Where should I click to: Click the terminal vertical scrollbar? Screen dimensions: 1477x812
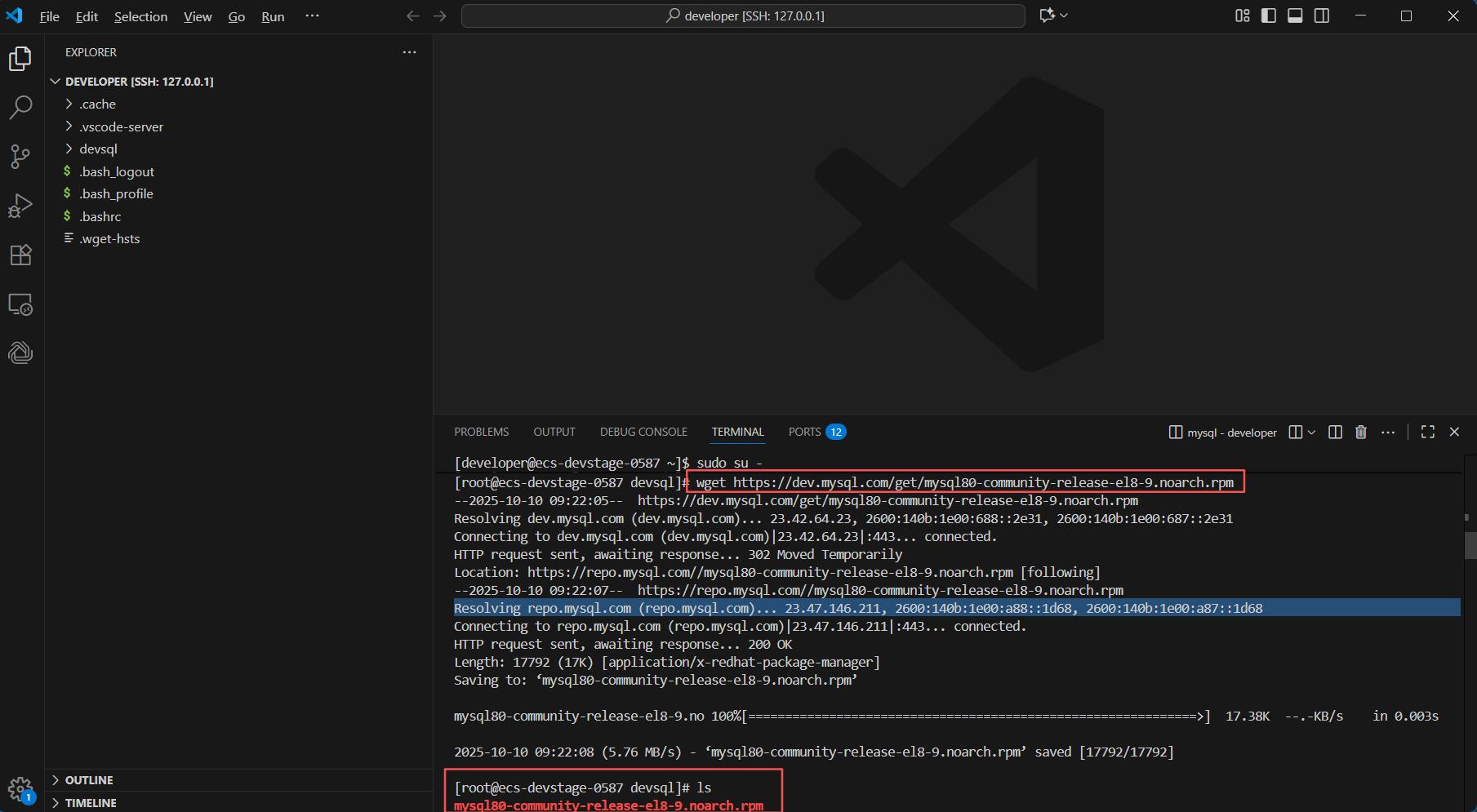tap(1470, 545)
